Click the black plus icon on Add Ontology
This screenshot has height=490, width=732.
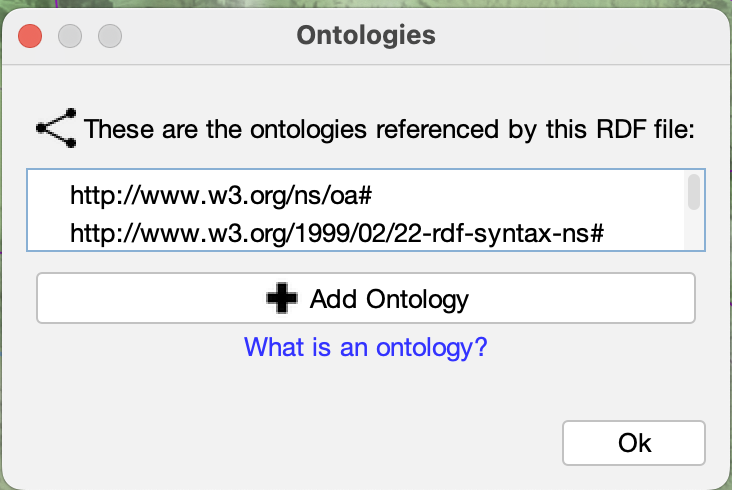point(284,298)
